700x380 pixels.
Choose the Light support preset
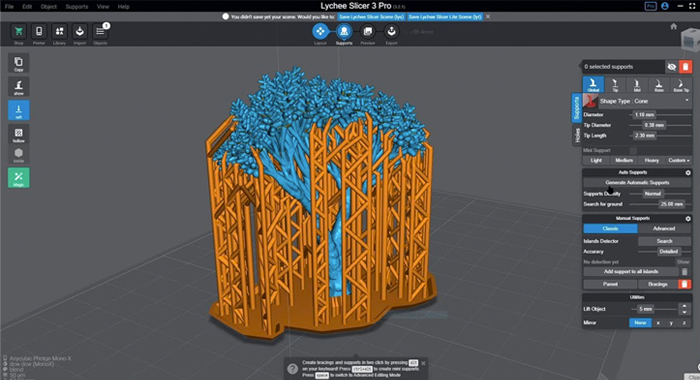pyautogui.click(x=596, y=160)
